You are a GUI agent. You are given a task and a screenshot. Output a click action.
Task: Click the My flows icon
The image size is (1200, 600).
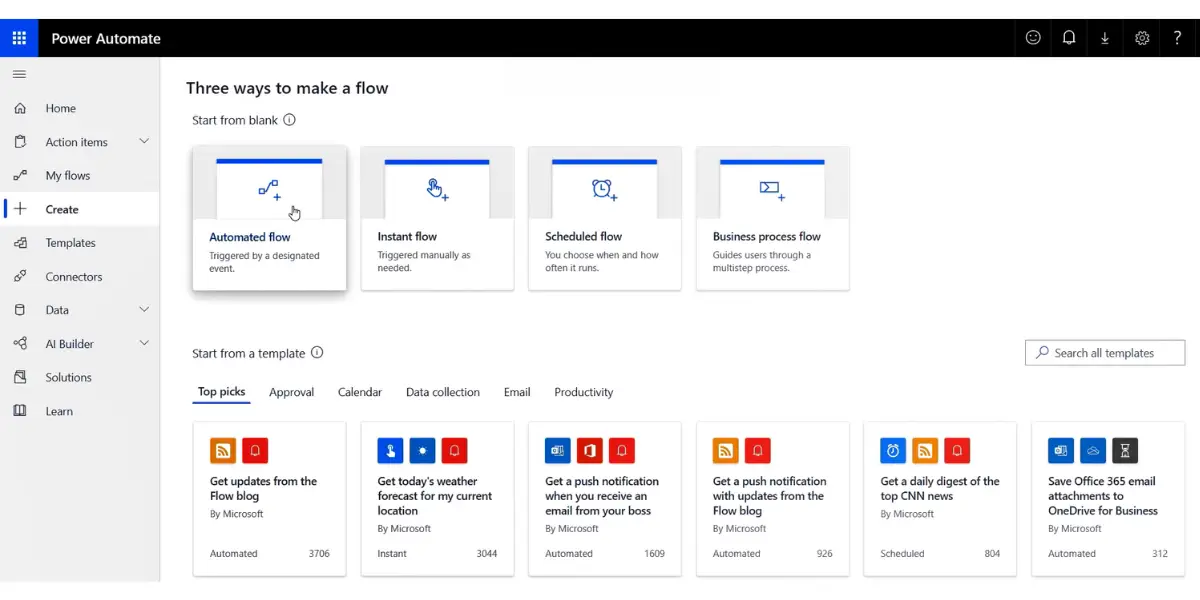20,175
